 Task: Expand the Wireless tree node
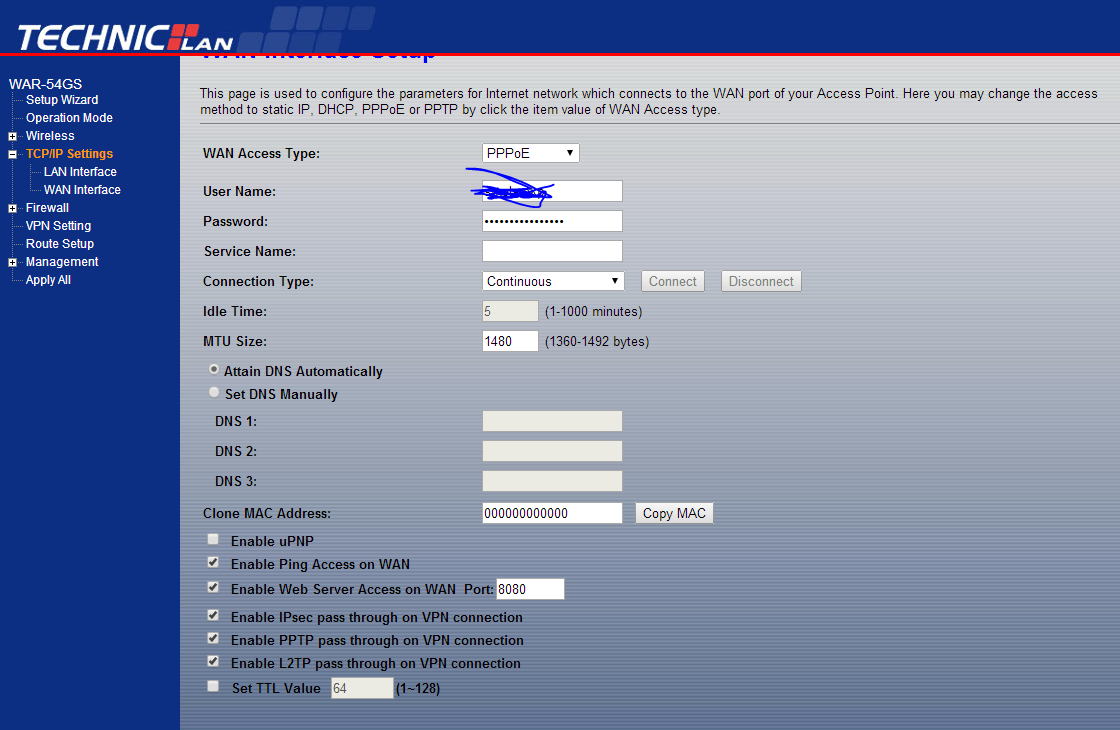[12, 136]
